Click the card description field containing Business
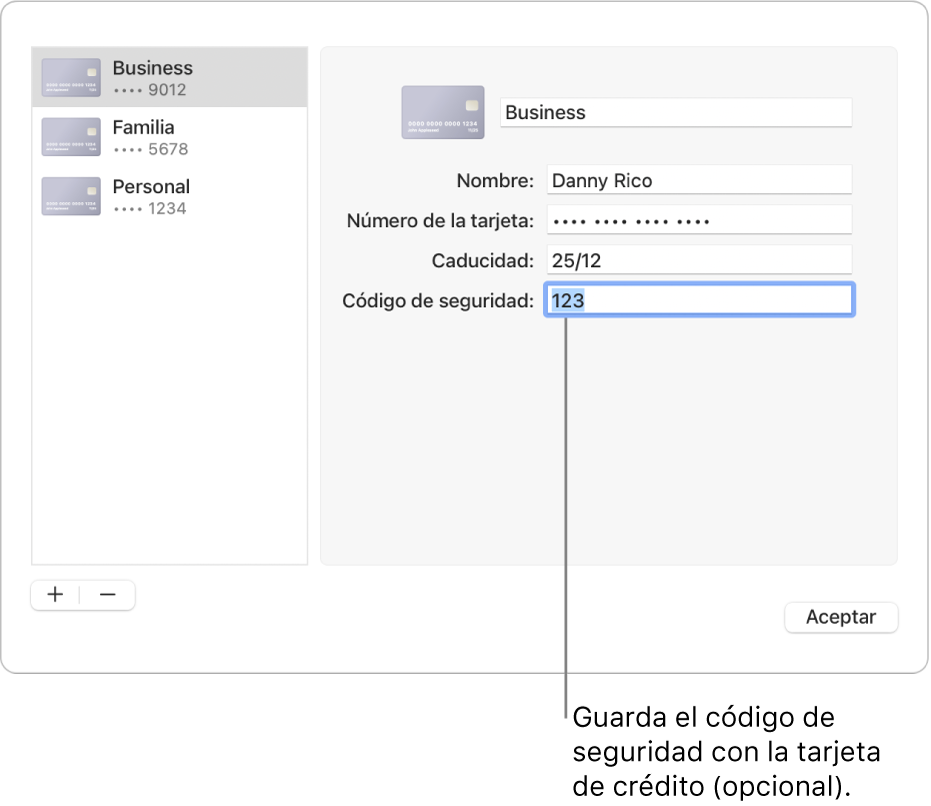This screenshot has height=806, width=931. tap(676, 112)
